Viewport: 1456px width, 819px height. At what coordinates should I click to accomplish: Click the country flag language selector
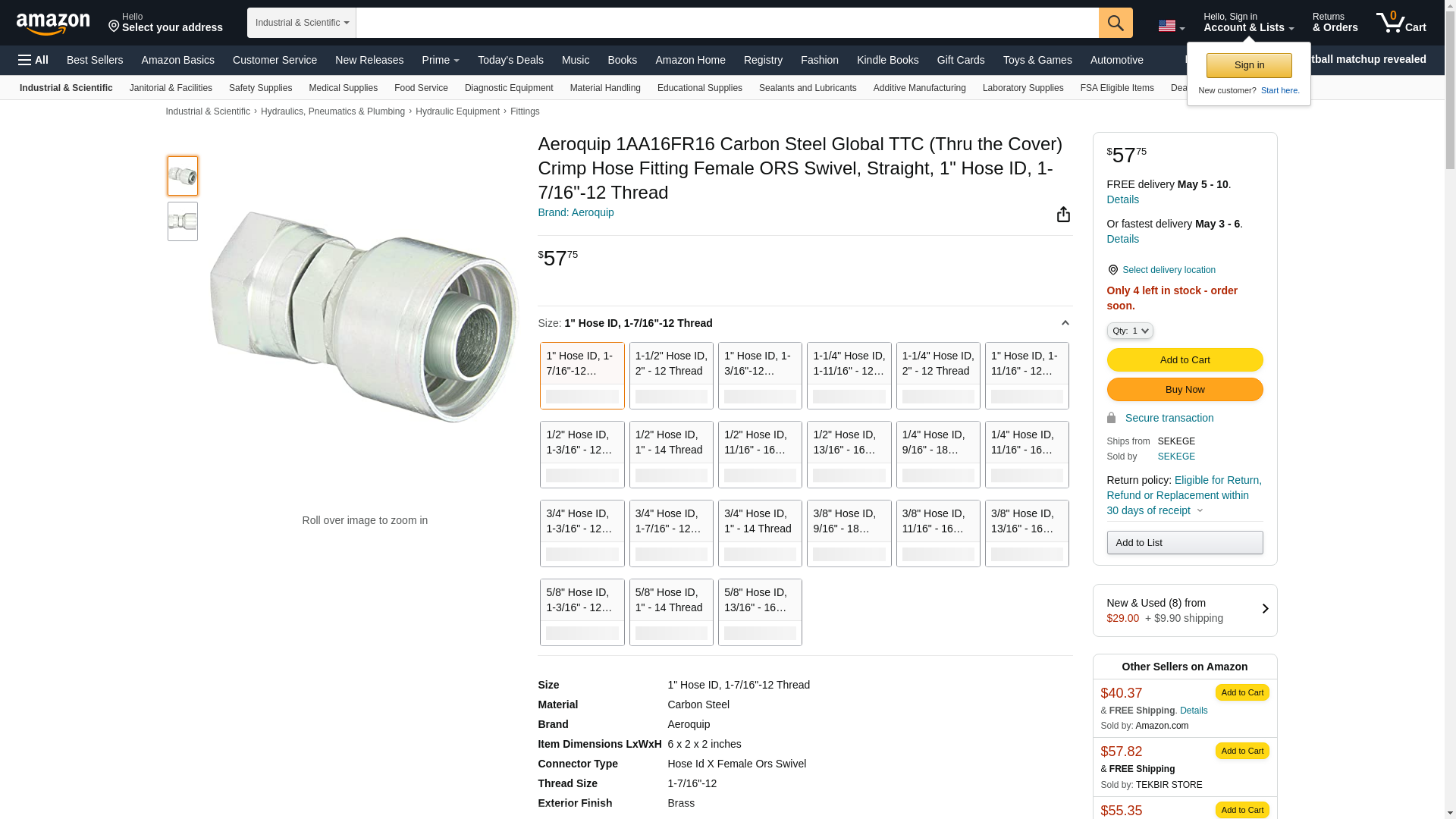1170,26
